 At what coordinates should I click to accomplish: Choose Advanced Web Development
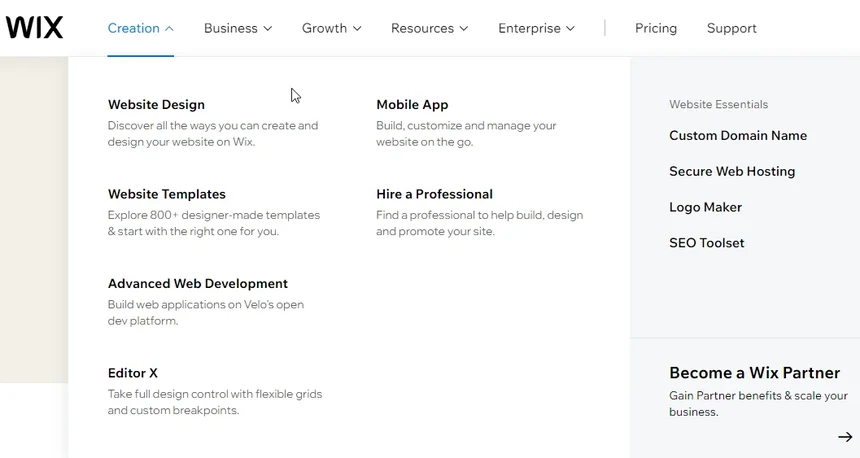click(198, 284)
